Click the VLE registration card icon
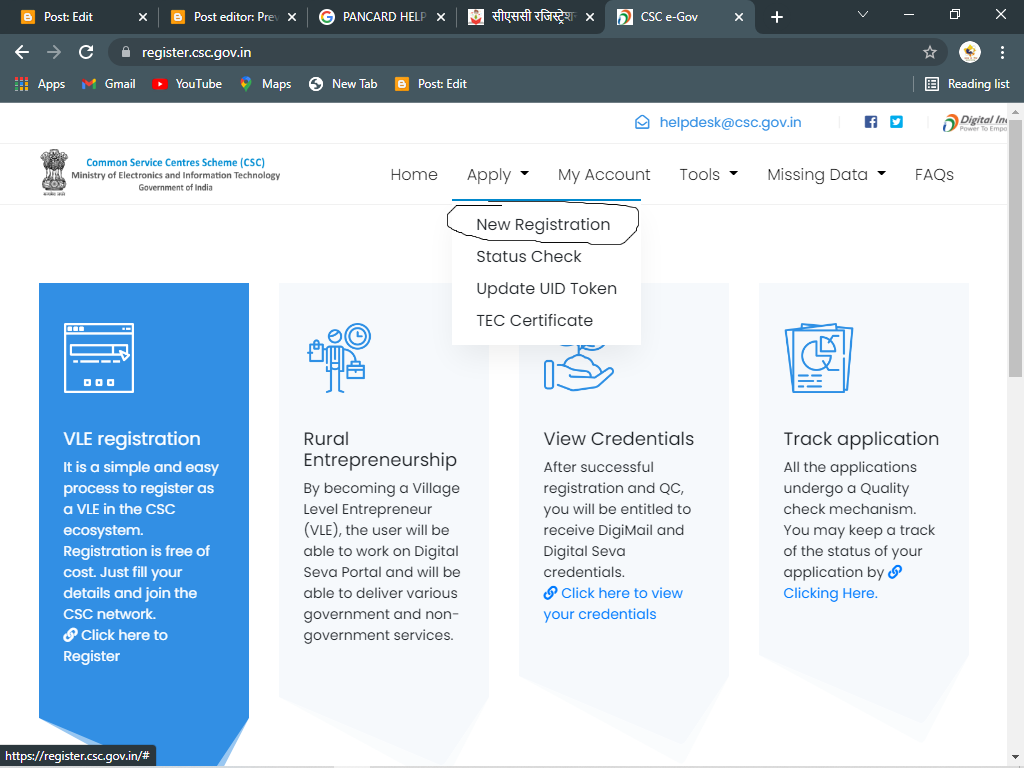1024x768 pixels. pyautogui.click(x=99, y=358)
